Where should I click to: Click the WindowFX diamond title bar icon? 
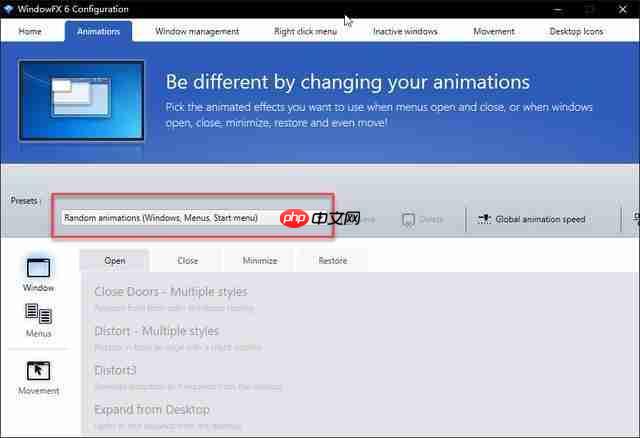coord(8,9)
